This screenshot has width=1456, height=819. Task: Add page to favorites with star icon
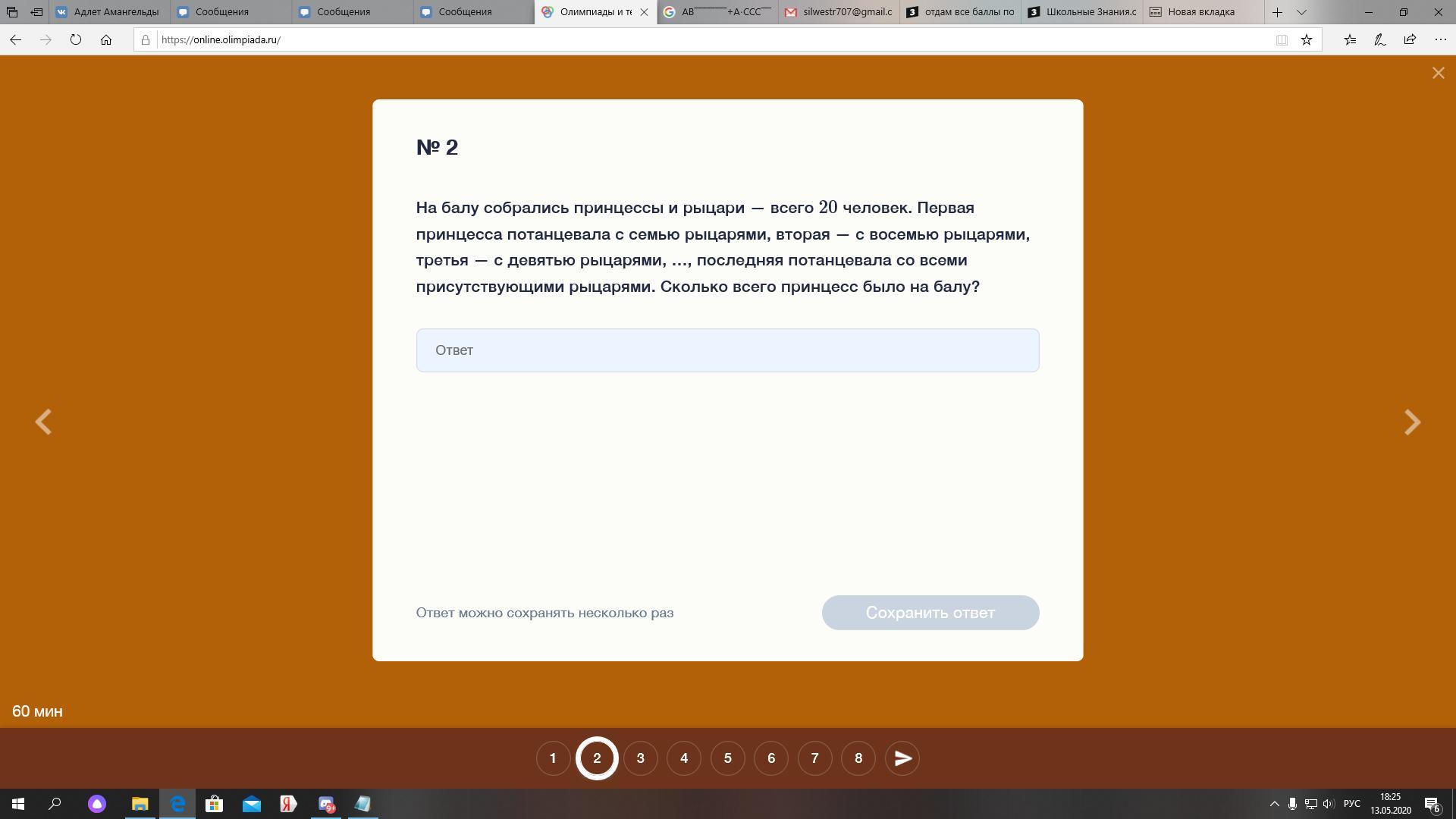(1307, 39)
